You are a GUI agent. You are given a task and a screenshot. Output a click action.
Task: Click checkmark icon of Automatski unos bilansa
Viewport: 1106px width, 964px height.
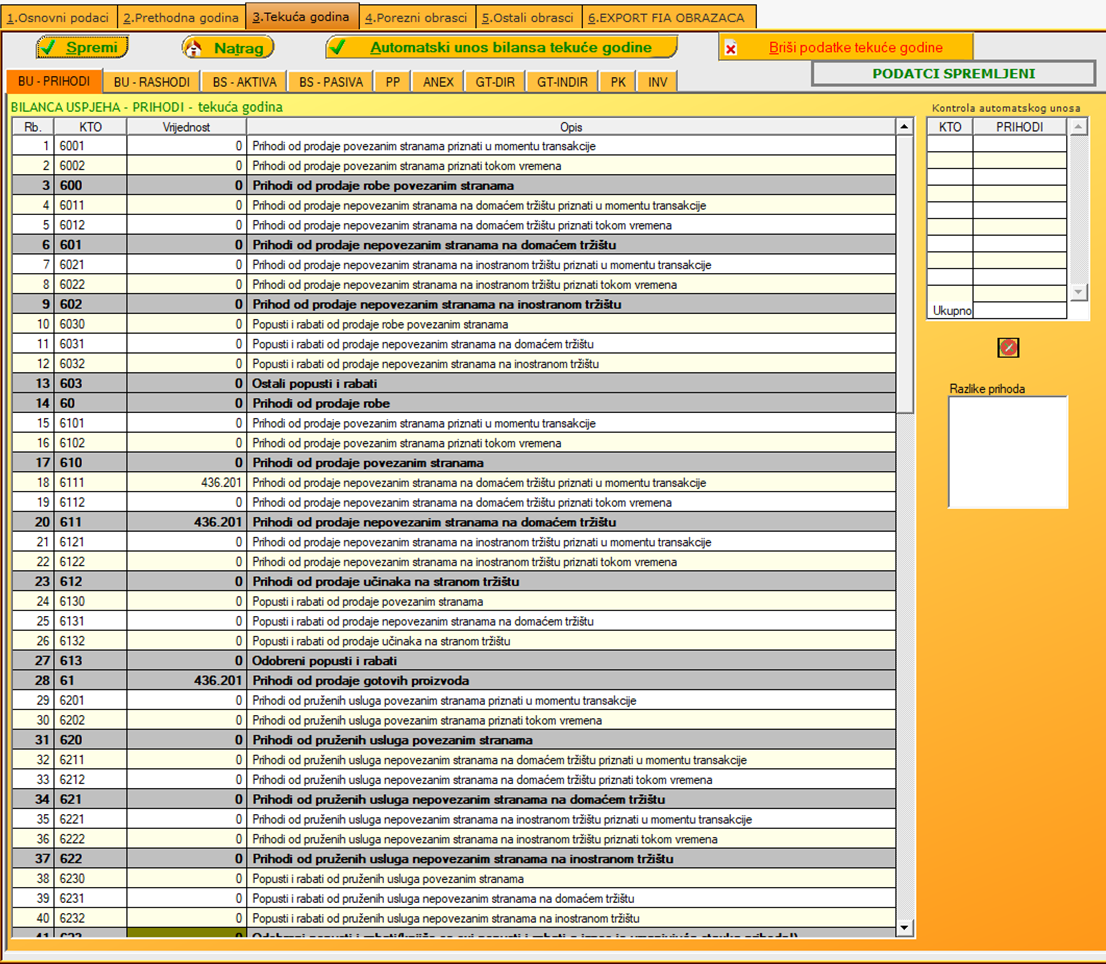338,47
